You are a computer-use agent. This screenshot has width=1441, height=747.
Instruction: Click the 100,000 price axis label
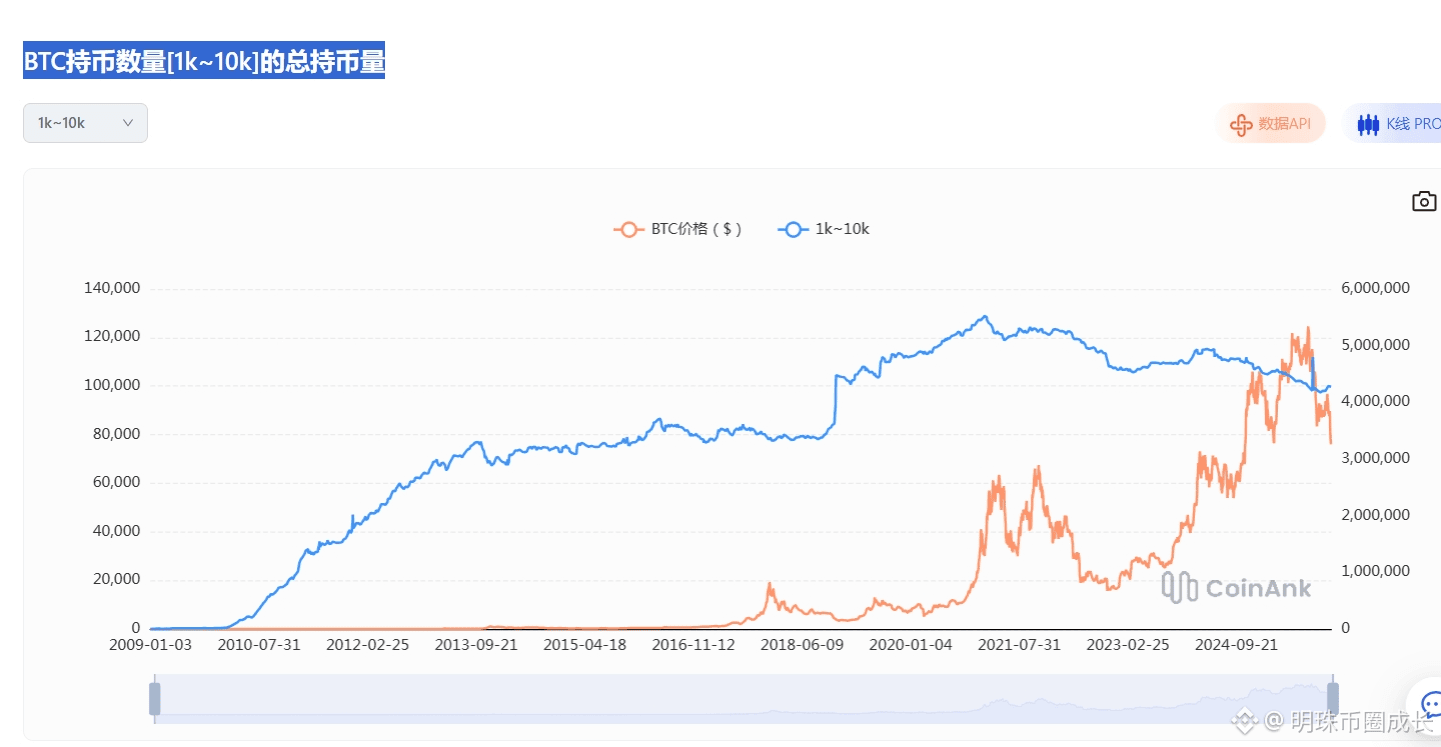pyautogui.click(x=111, y=385)
